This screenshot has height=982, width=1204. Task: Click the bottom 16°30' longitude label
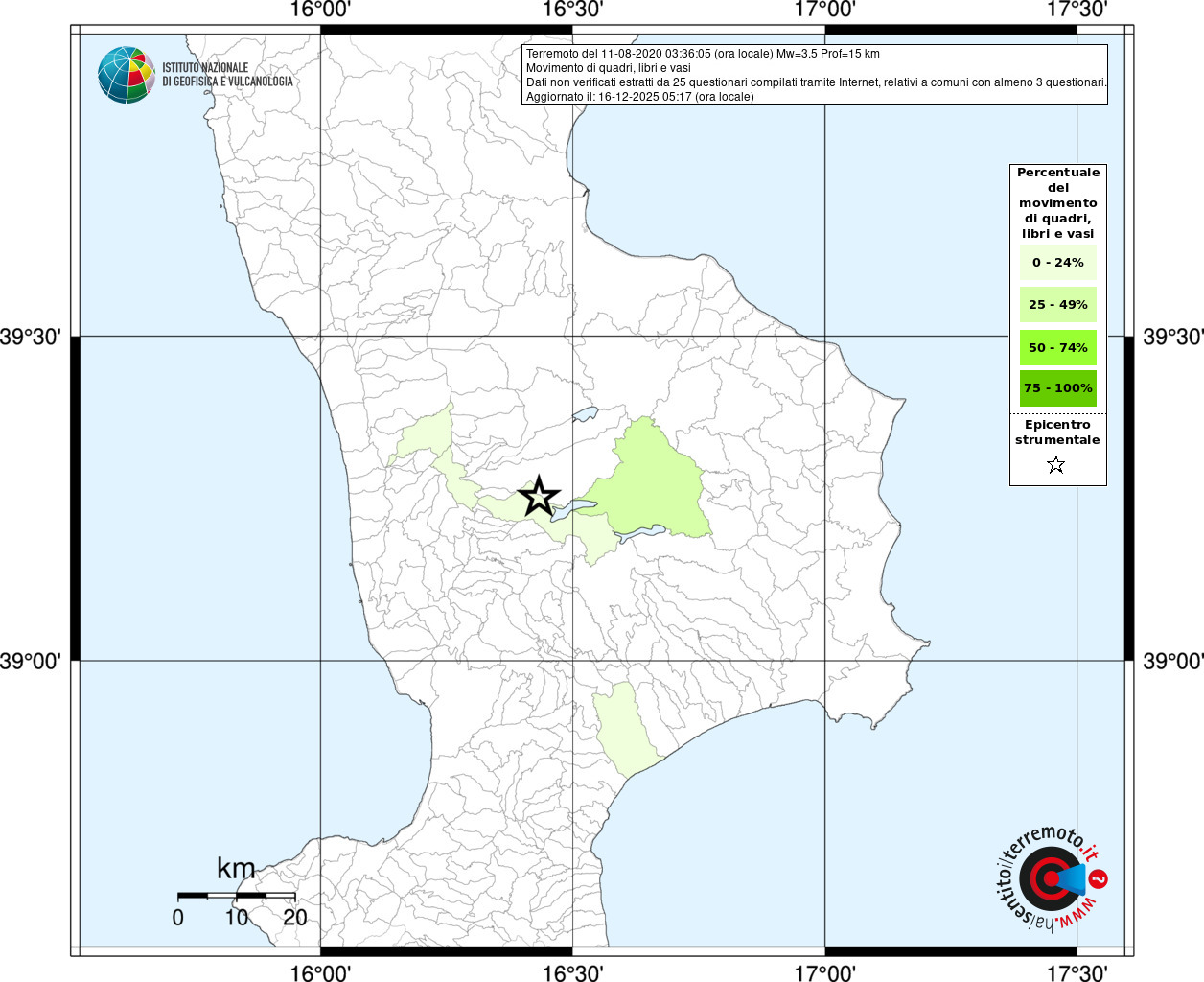point(572,972)
